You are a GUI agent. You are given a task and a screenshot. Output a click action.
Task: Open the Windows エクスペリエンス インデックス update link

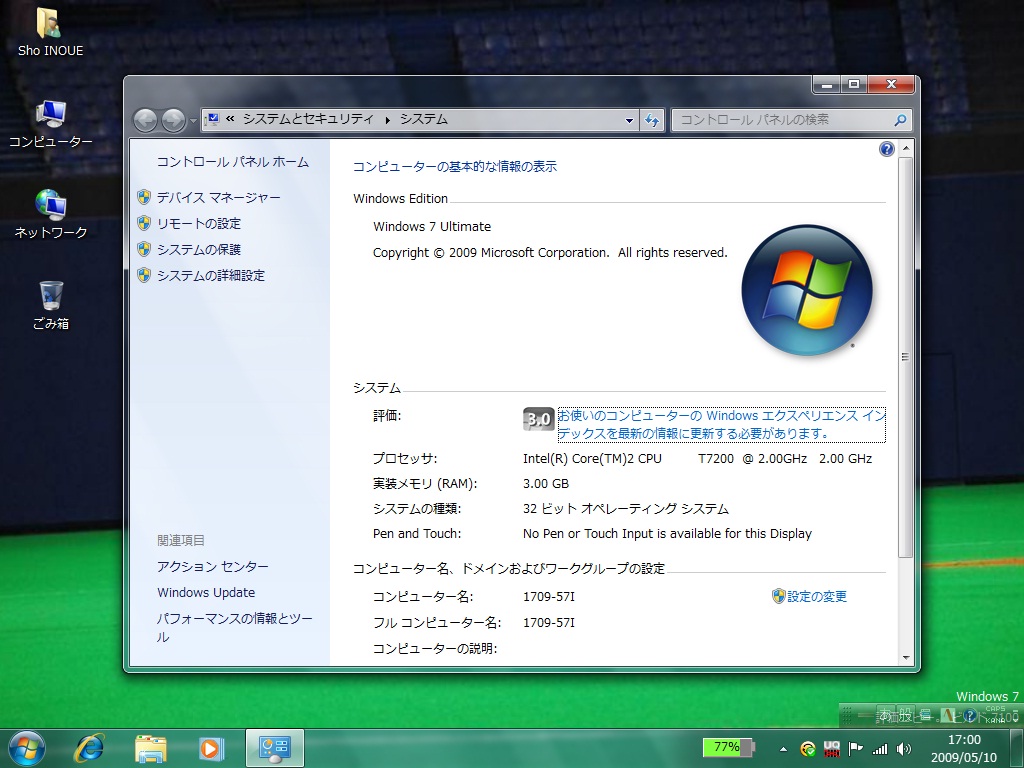coord(722,424)
